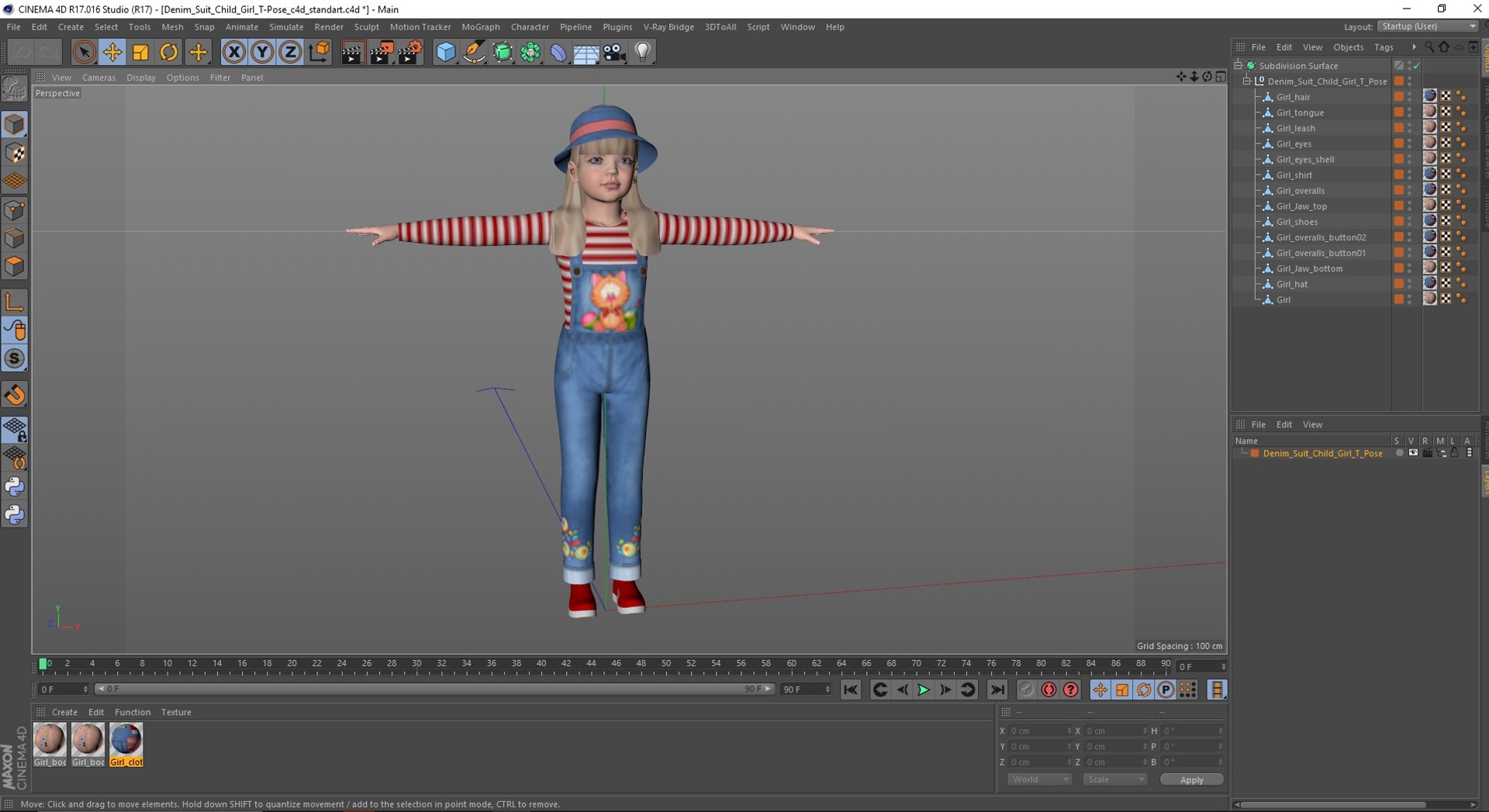Open Edit Render Settings
Image resolution: width=1489 pixels, height=812 pixels.
410,52
